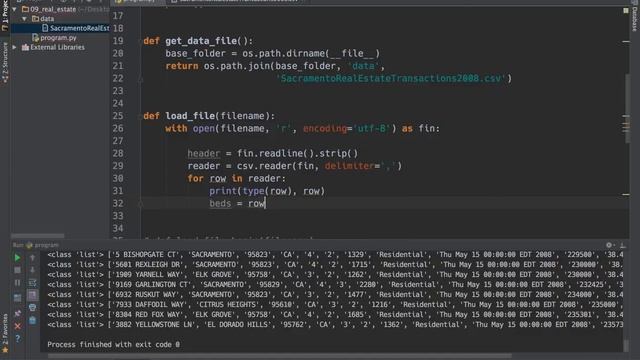Image resolution: width=640 pixels, height=360 pixels.
Task: Clear all console output with trash icon
Action: pyautogui.click(x=32, y=320)
